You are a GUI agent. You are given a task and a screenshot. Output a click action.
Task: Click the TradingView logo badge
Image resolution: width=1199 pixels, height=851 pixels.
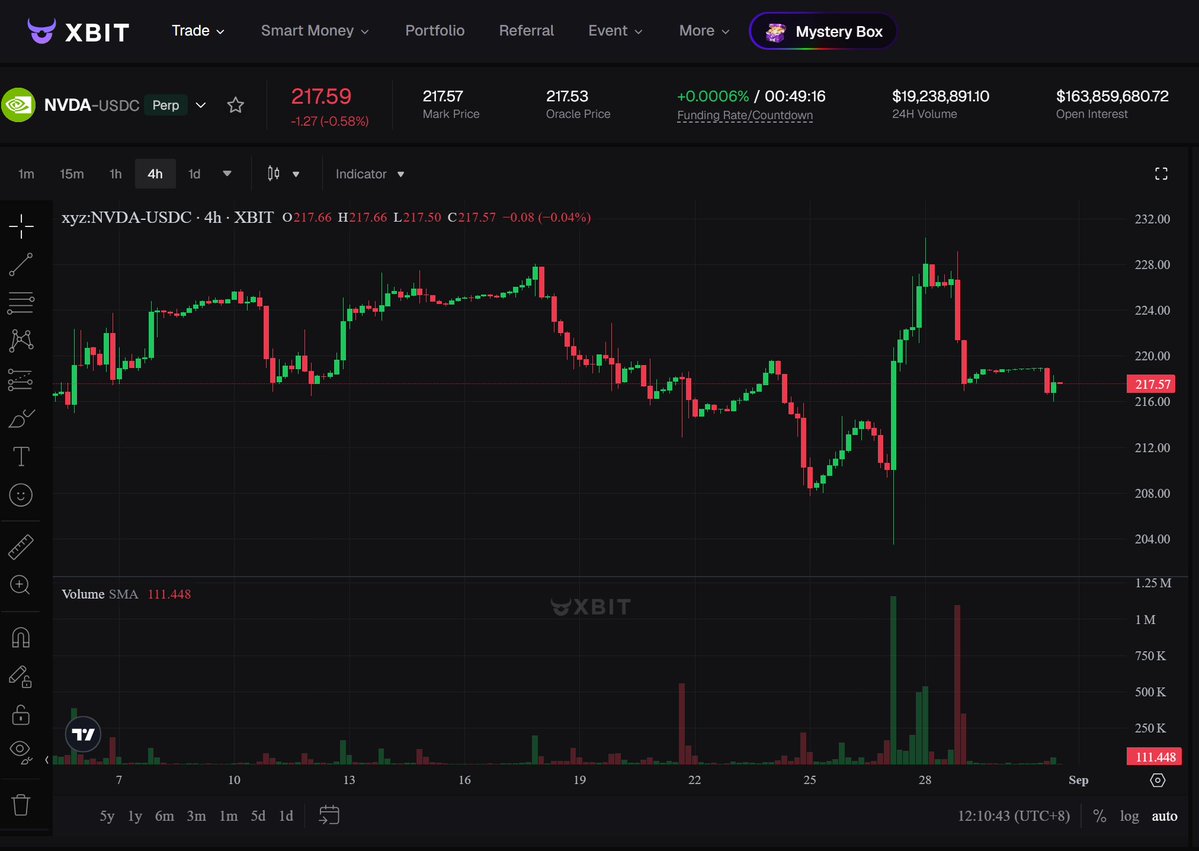[83, 734]
